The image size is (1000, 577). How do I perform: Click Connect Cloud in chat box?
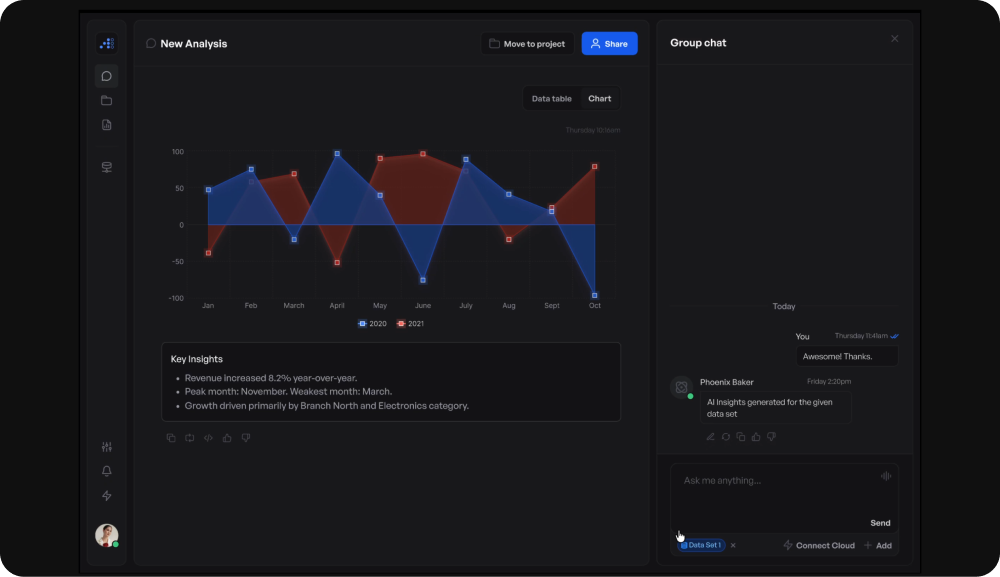coord(819,546)
